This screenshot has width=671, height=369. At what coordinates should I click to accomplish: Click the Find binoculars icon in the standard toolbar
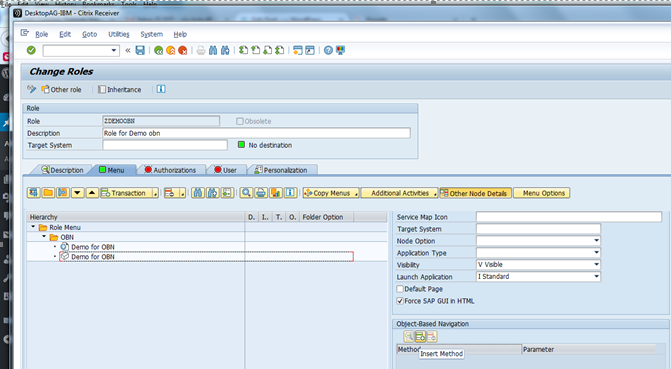(213, 51)
